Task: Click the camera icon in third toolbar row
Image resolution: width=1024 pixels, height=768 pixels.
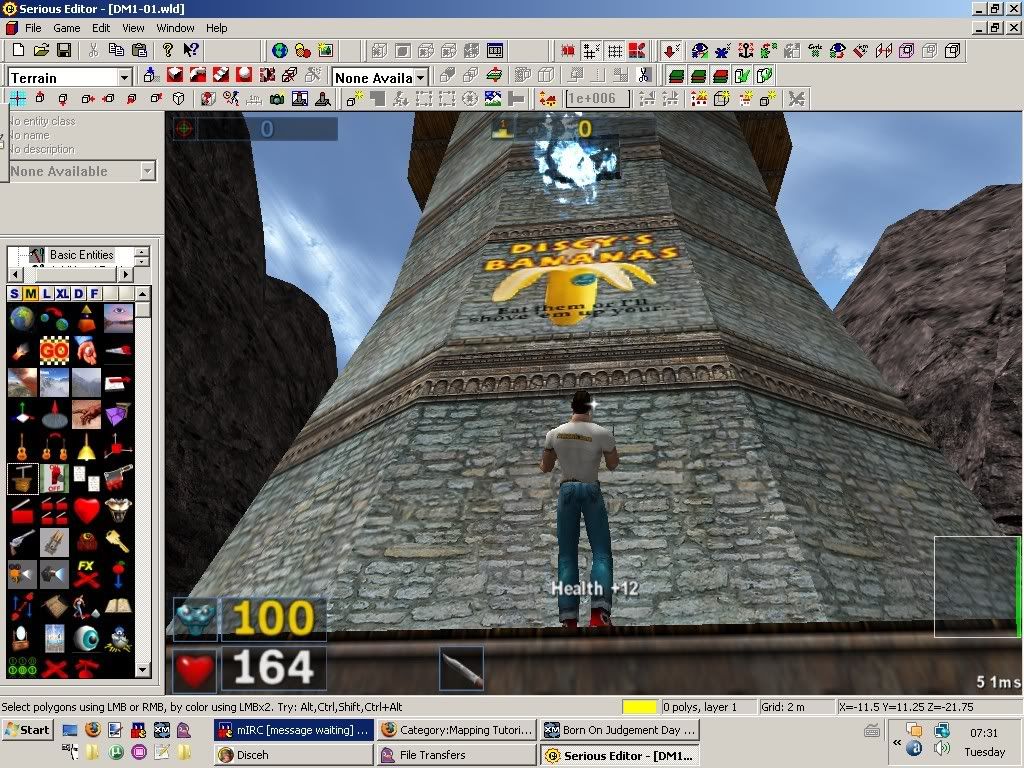Action: click(277, 99)
